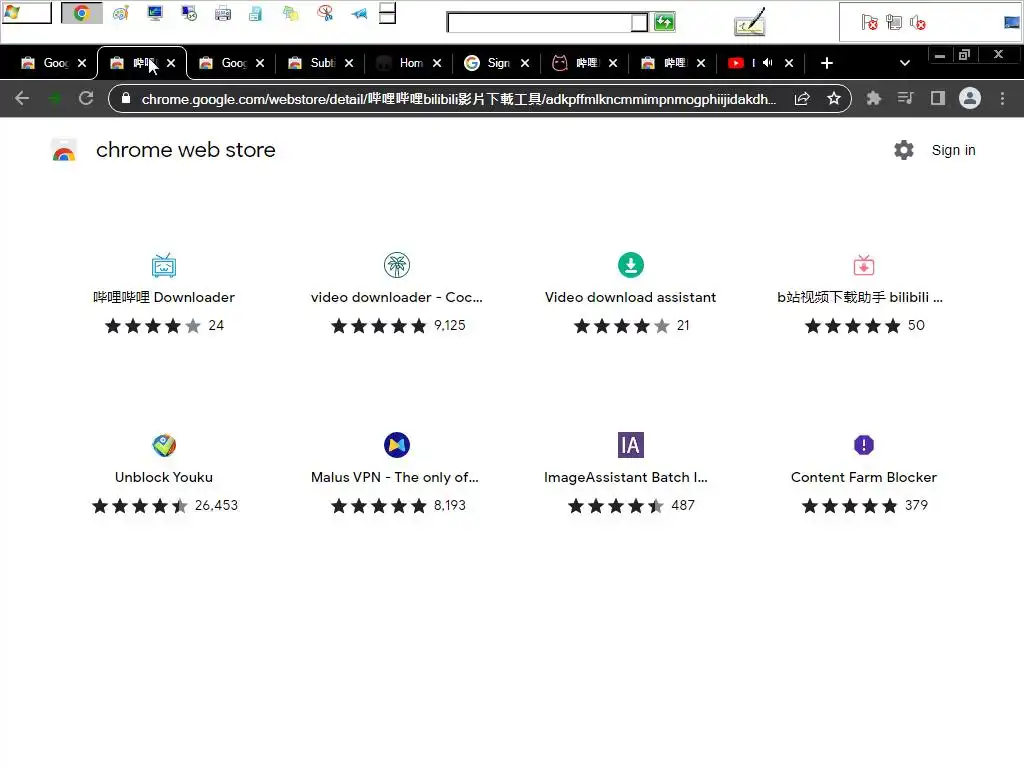Share this page icon
Screen dimensions: 1024x768
(802, 99)
